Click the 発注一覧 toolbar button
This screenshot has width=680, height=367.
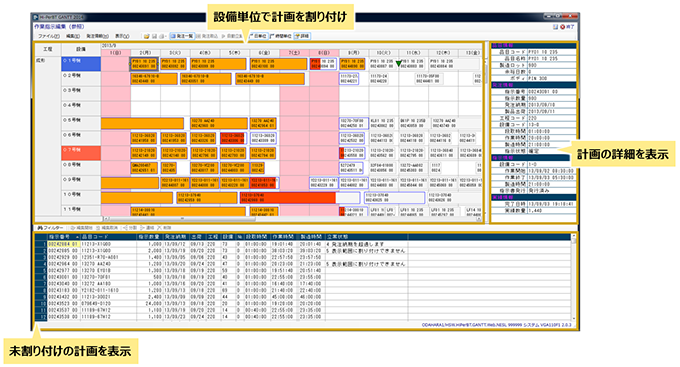click(x=182, y=36)
